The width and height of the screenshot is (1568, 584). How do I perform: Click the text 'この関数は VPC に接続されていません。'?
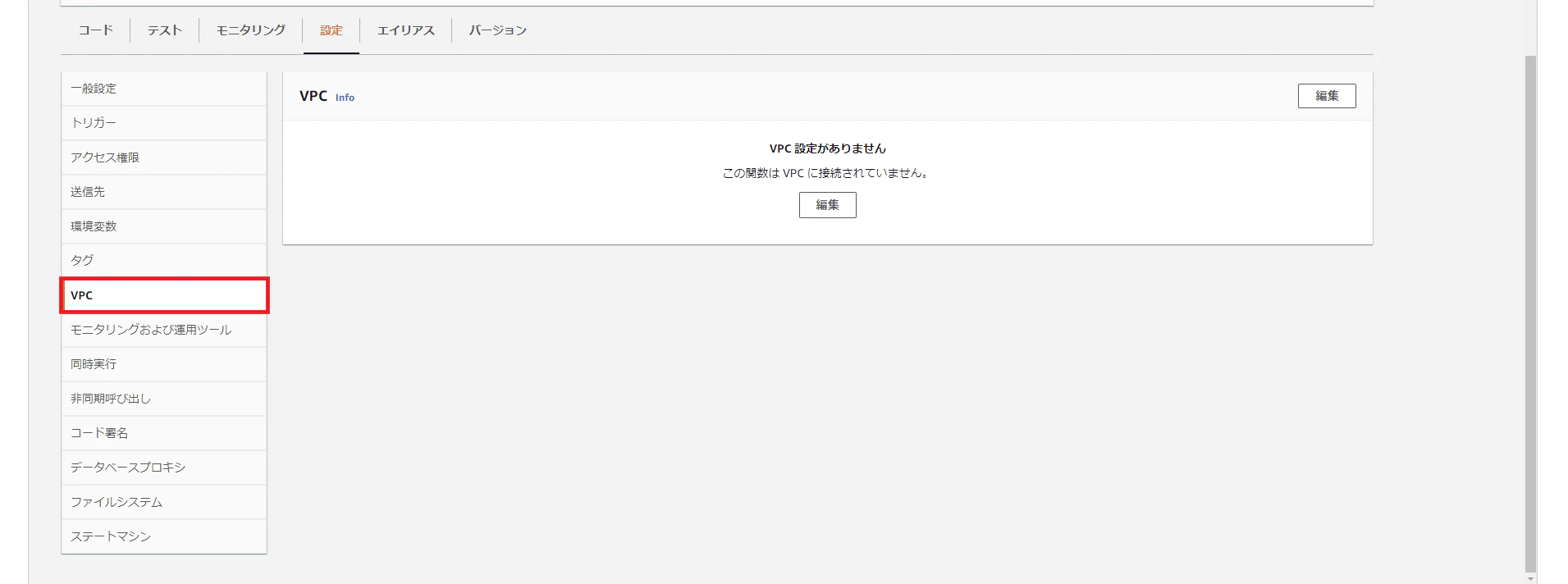pyautogui.click(x=827, y=173)
